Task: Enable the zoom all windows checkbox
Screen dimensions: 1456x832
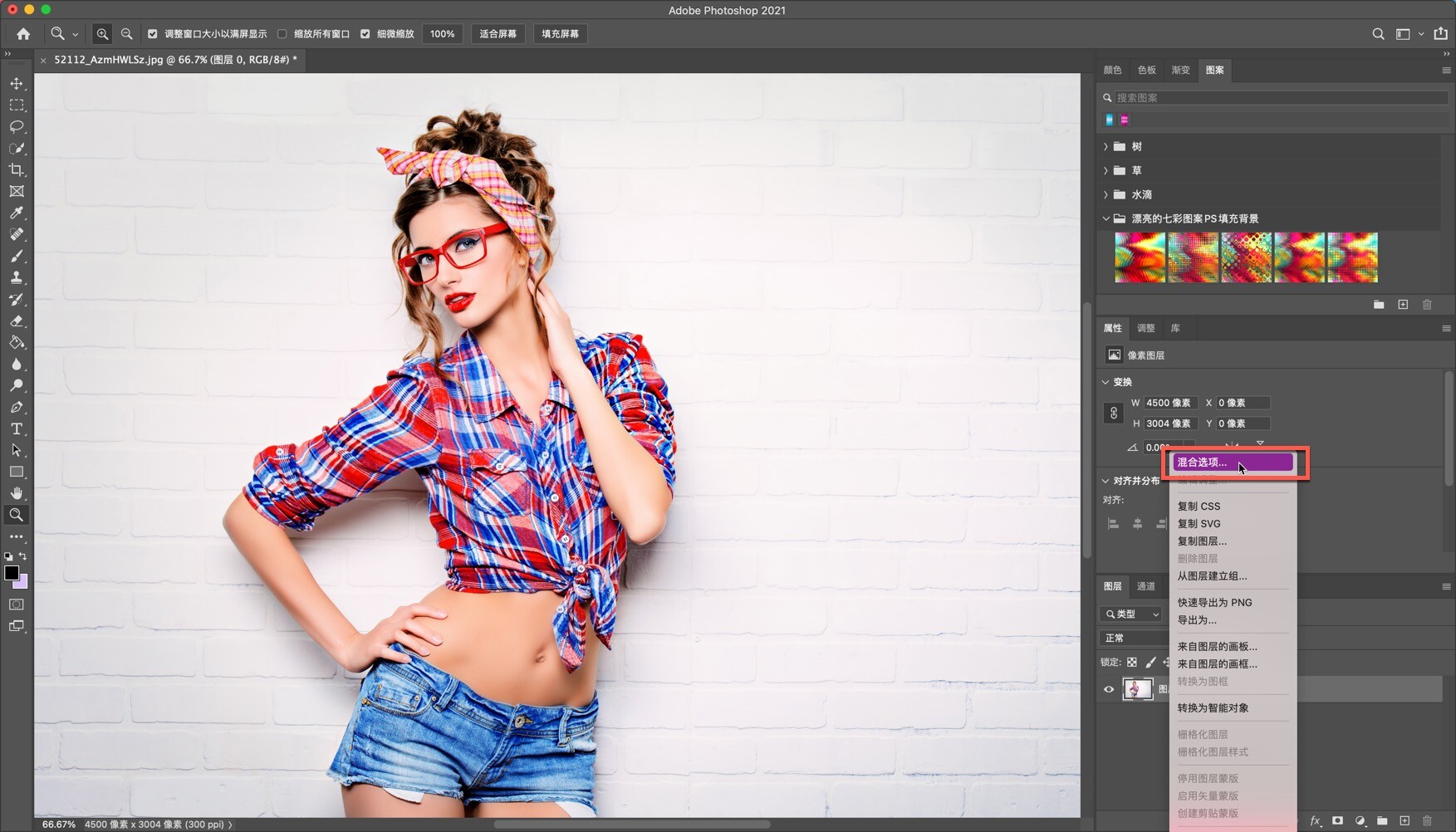Action: pos(282,34)
